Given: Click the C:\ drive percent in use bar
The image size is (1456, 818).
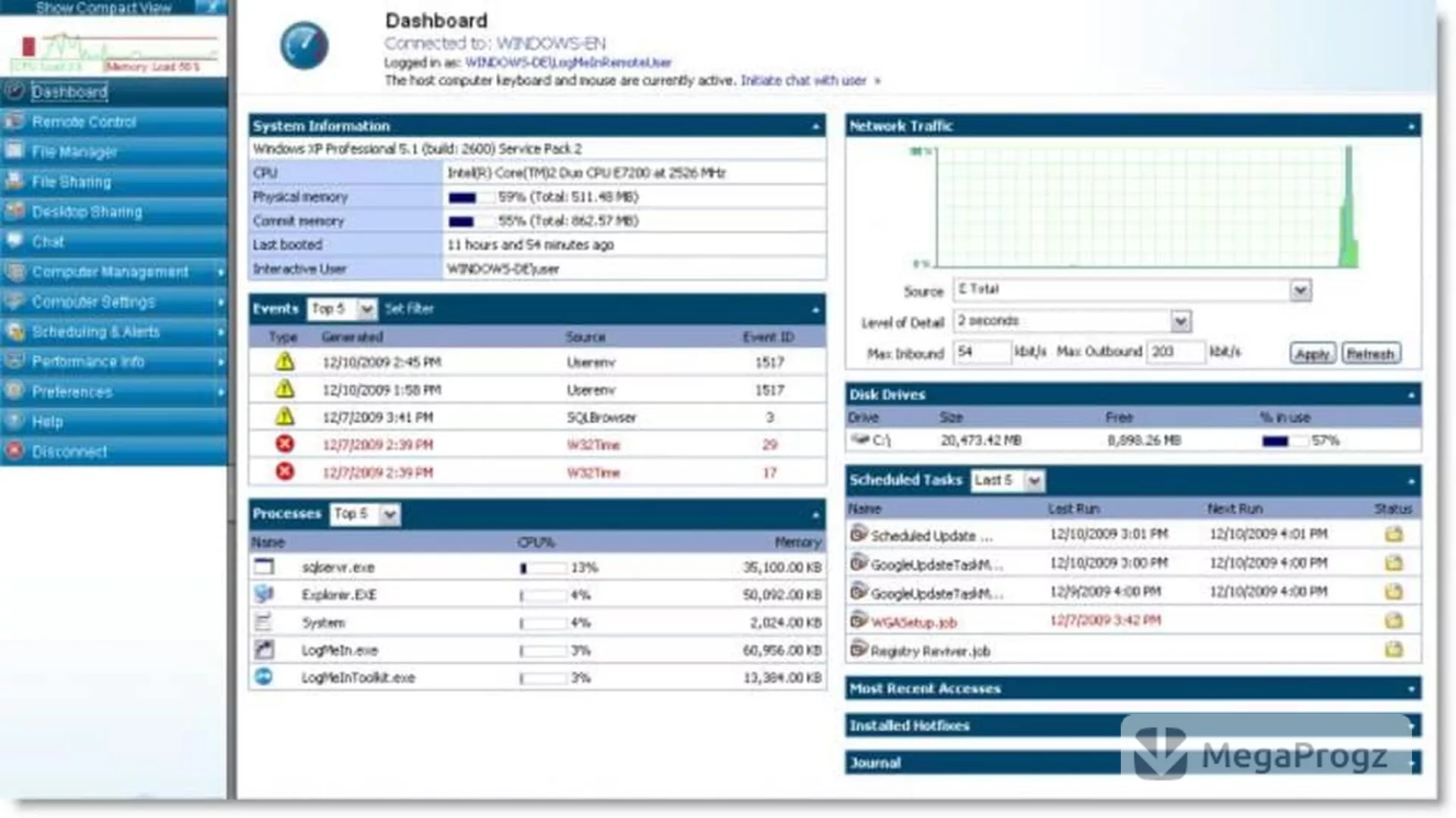Looking at the screenshot, I should click(1285, 440).
